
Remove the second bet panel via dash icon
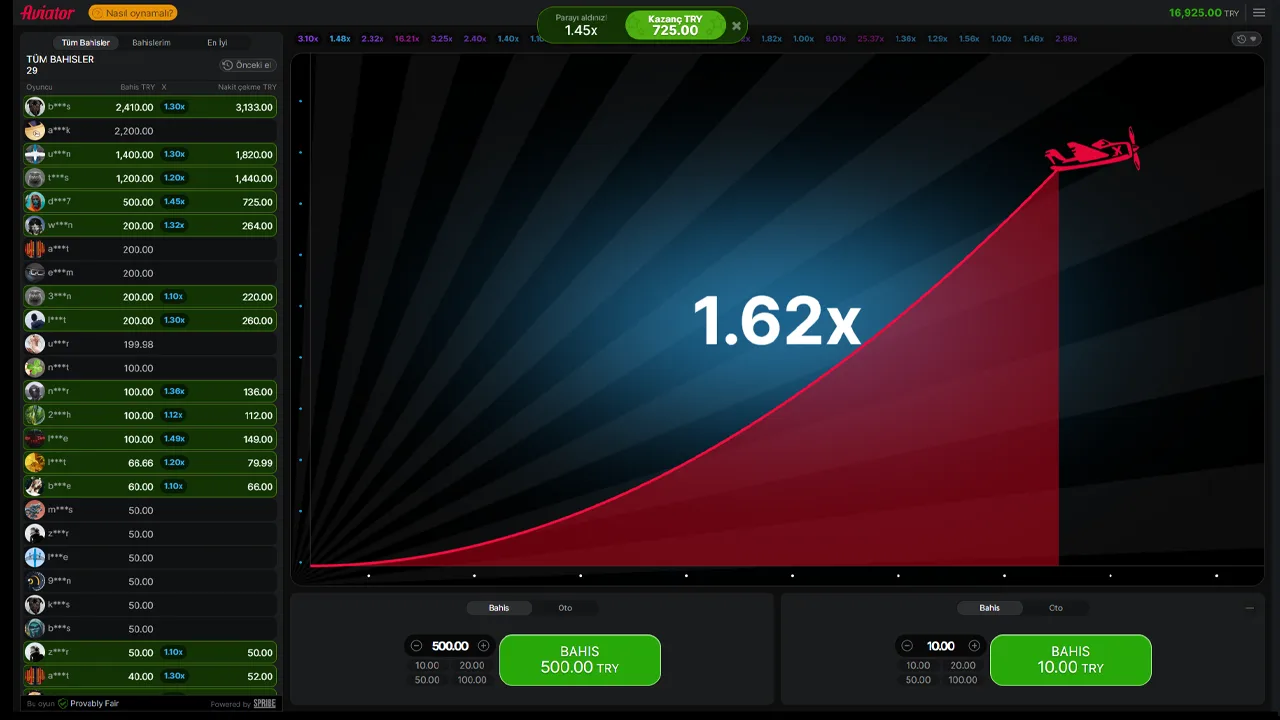pos(1249,608)
